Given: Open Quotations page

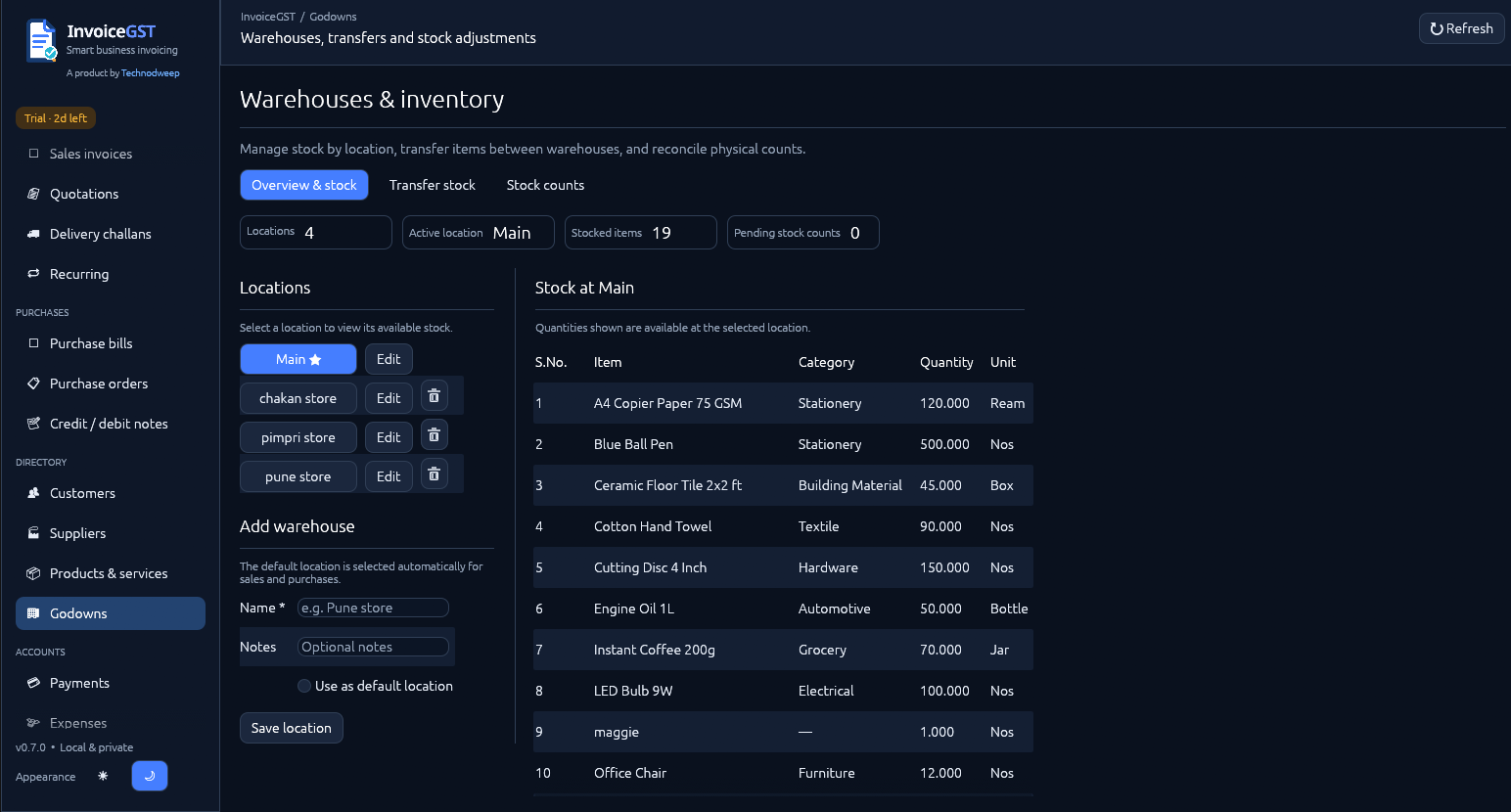Looking at the screenshot, I should (111, 194).
